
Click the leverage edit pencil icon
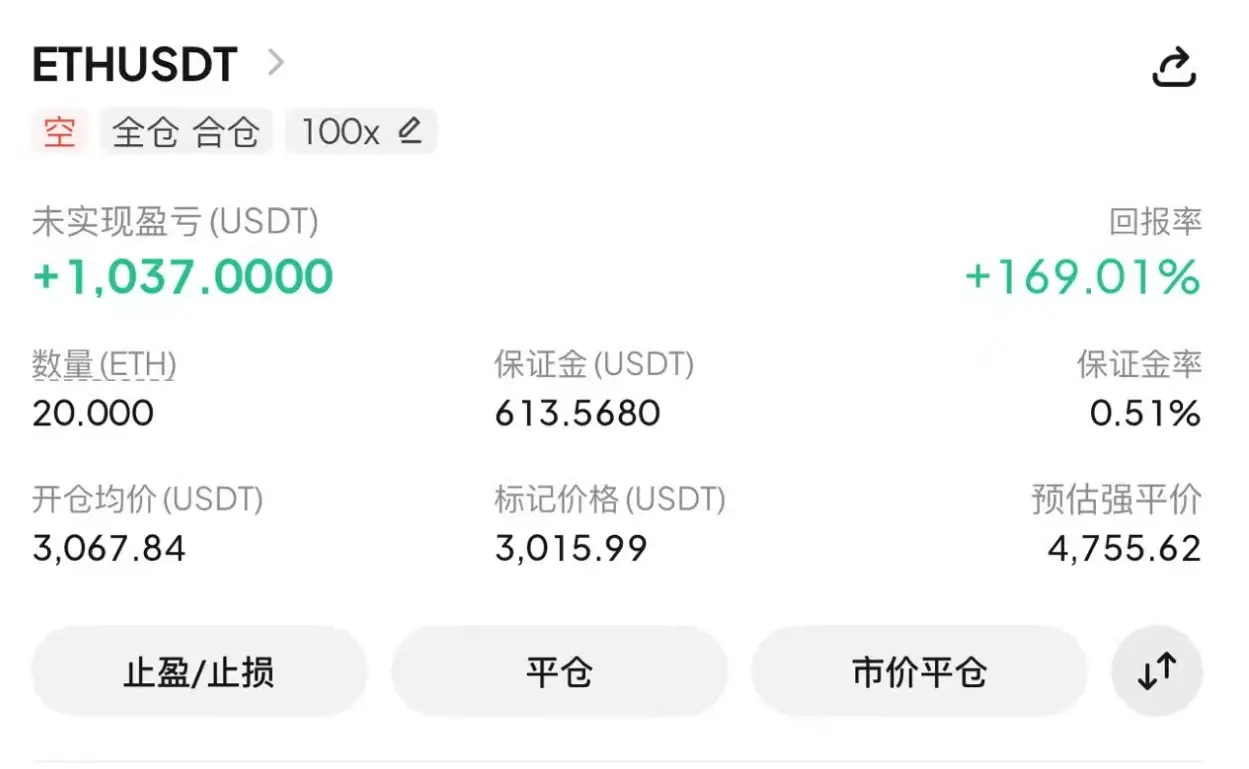pyautogui.click(x=409, y=131)
